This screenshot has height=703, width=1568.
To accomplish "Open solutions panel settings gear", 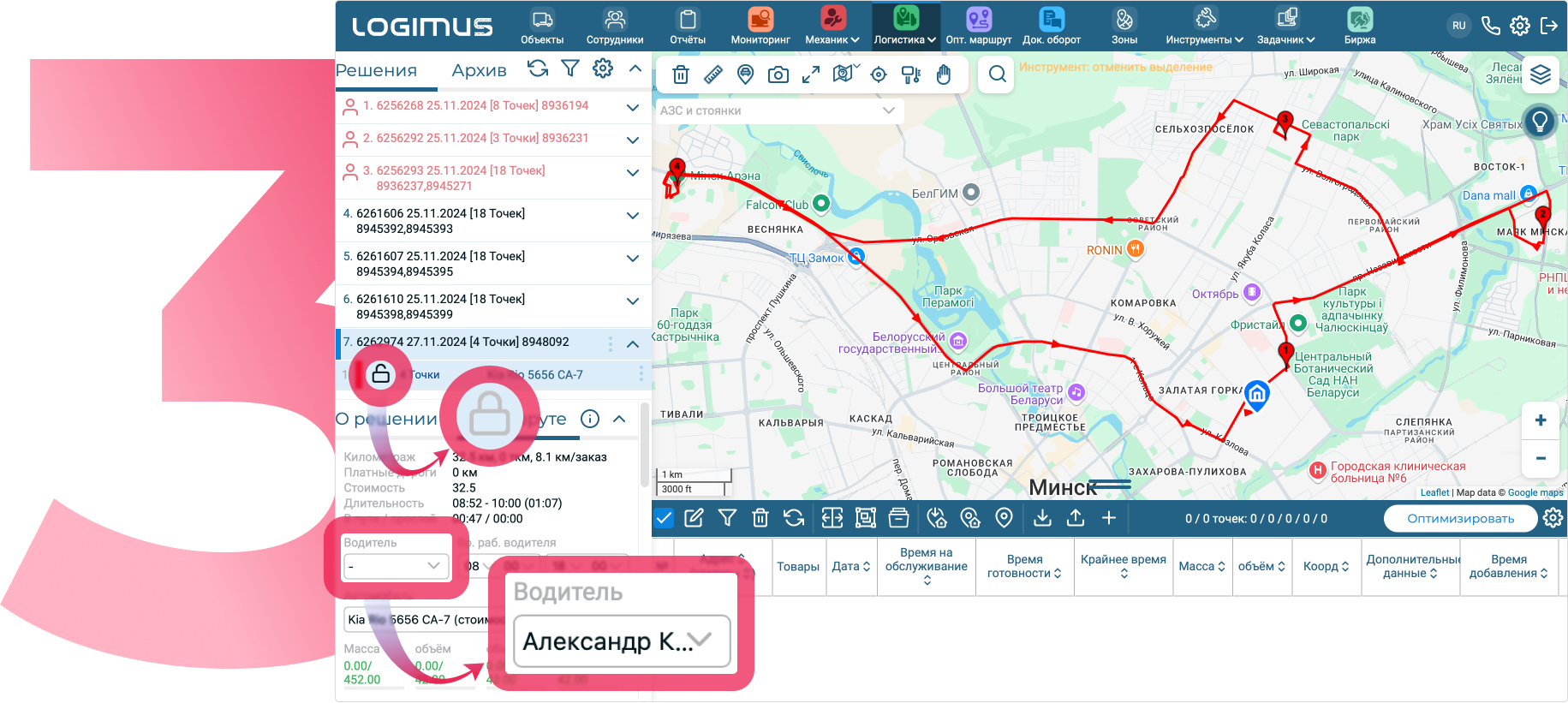I will [x=603, y=69].
